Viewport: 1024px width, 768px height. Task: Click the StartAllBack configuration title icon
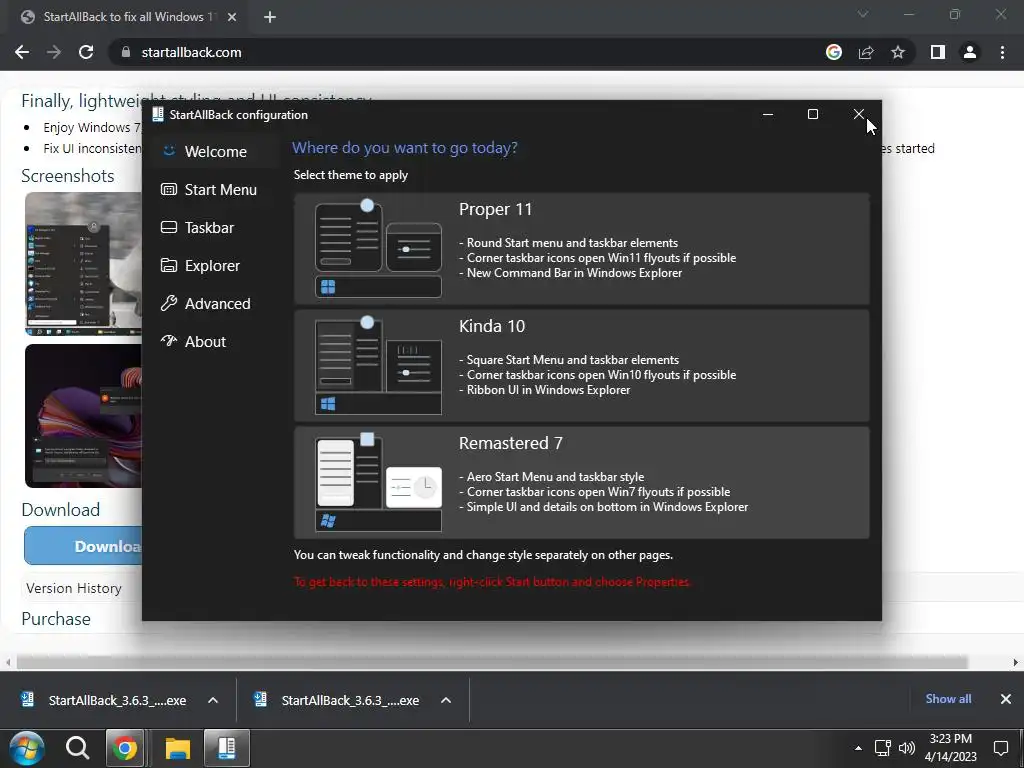[x=157, y=114]
